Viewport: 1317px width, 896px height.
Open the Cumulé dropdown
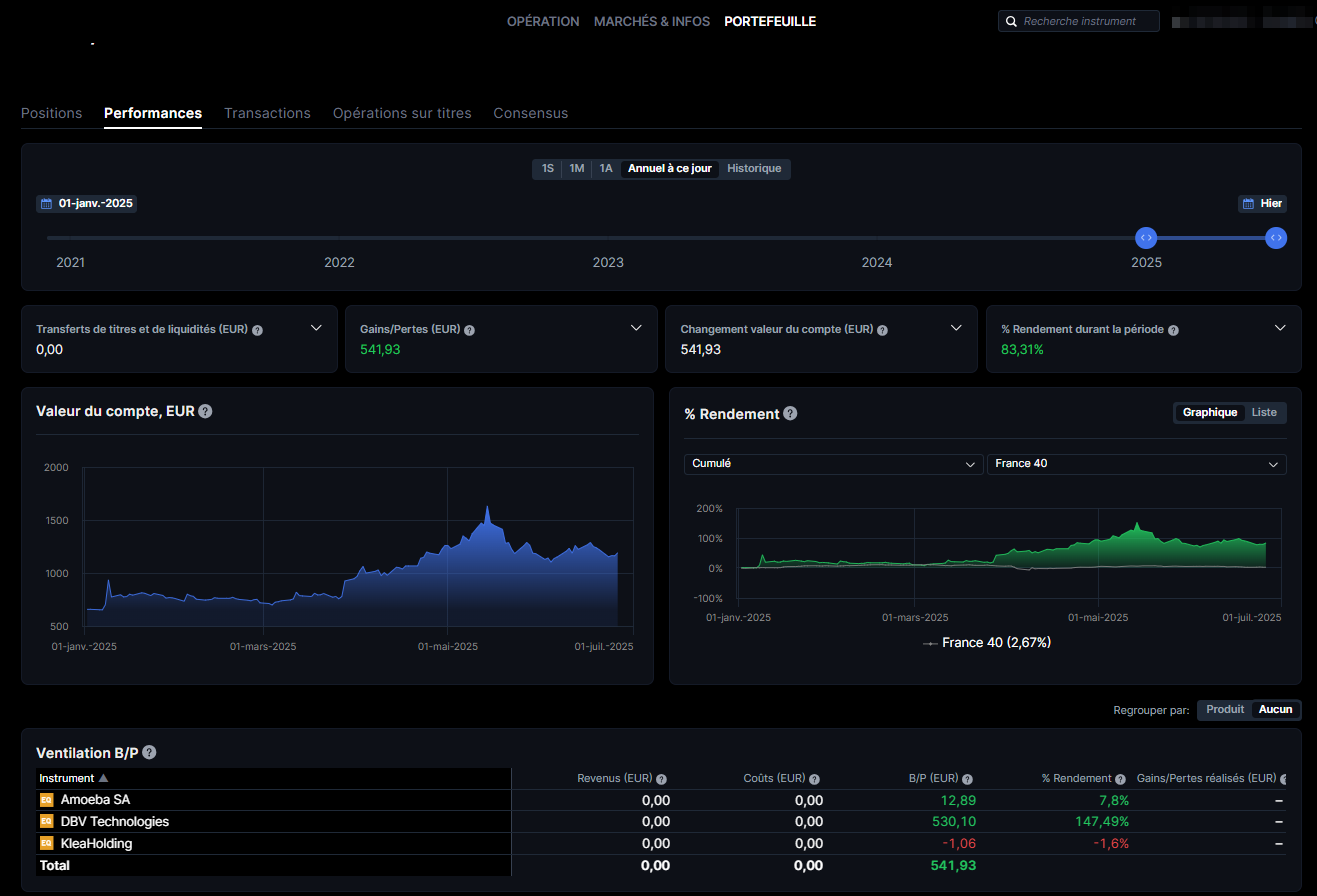point(833,464)
